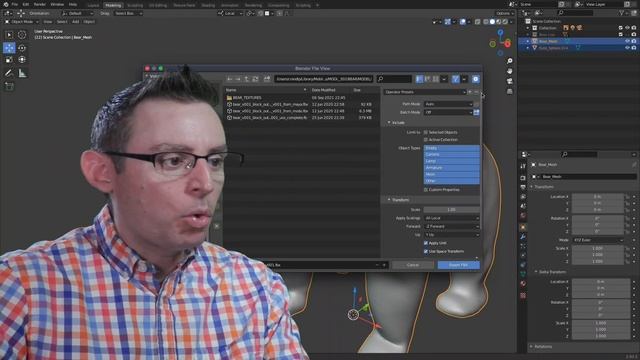Open the outliner filter funnel

(622, 13)
